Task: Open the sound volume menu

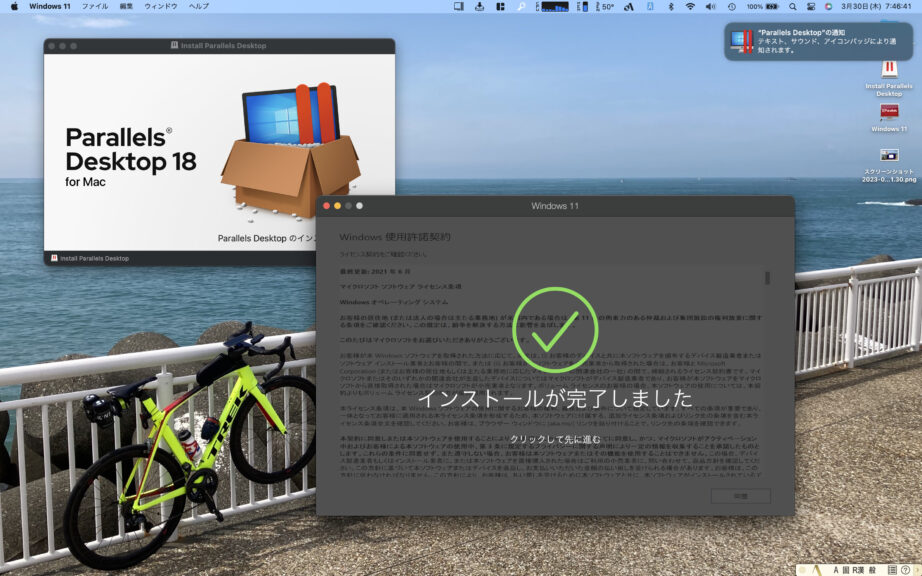Action: 710,6
